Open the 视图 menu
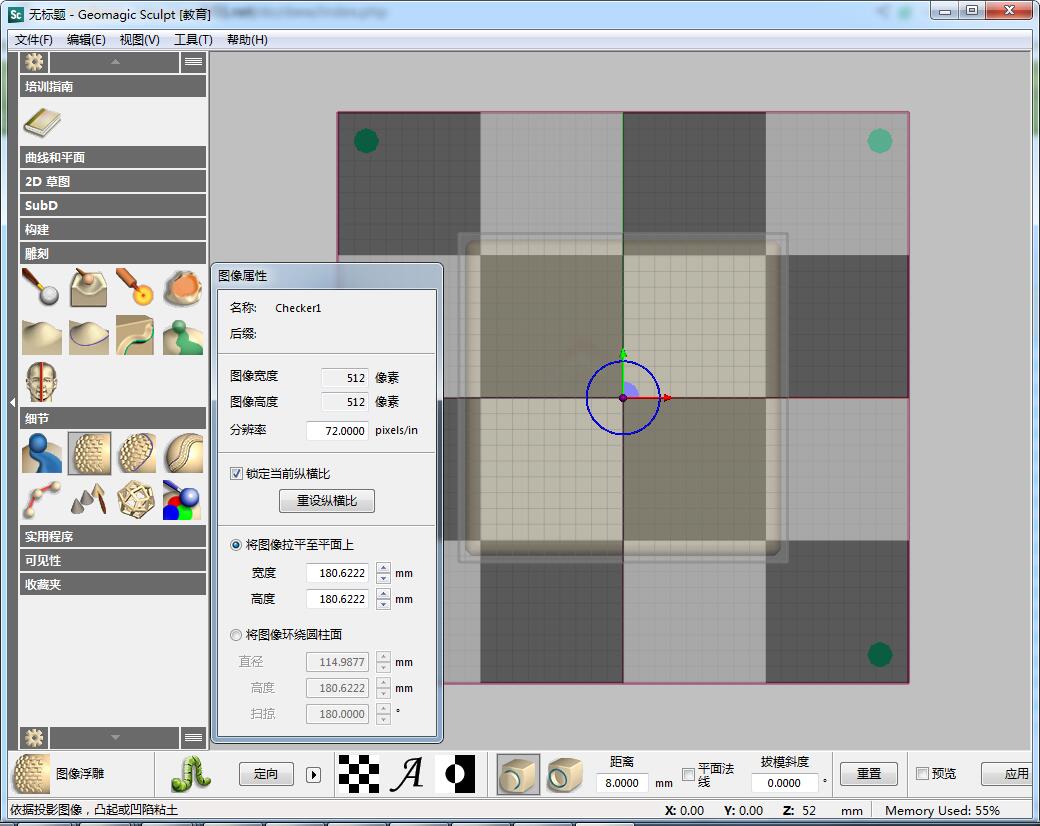This screenshot has width=1040, height=826. [139, 40]
